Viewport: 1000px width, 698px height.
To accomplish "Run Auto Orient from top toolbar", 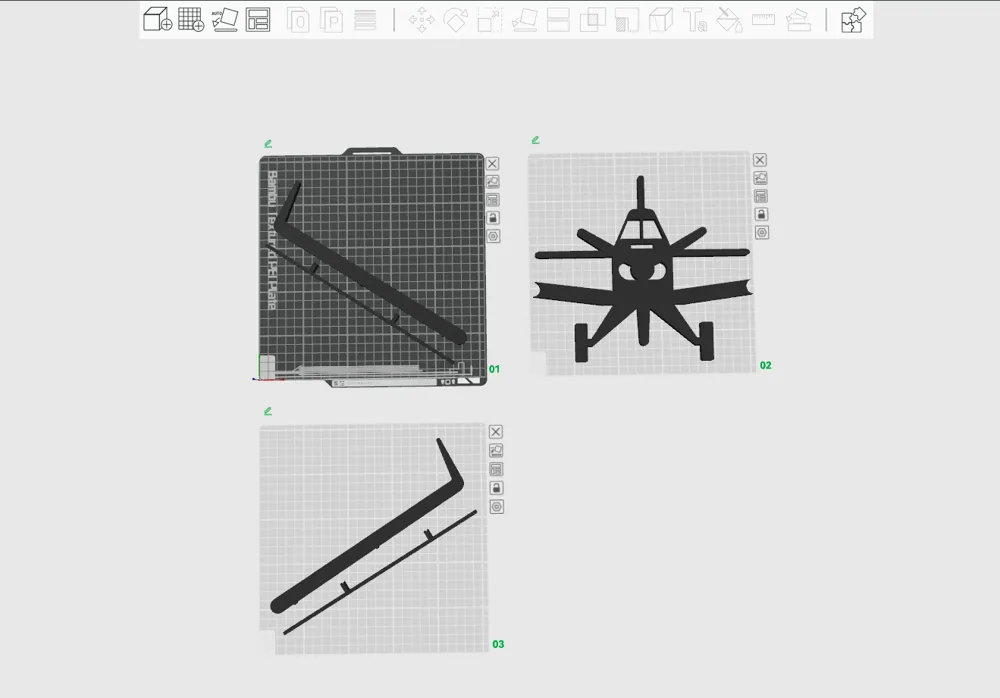I will click(225, 20).
